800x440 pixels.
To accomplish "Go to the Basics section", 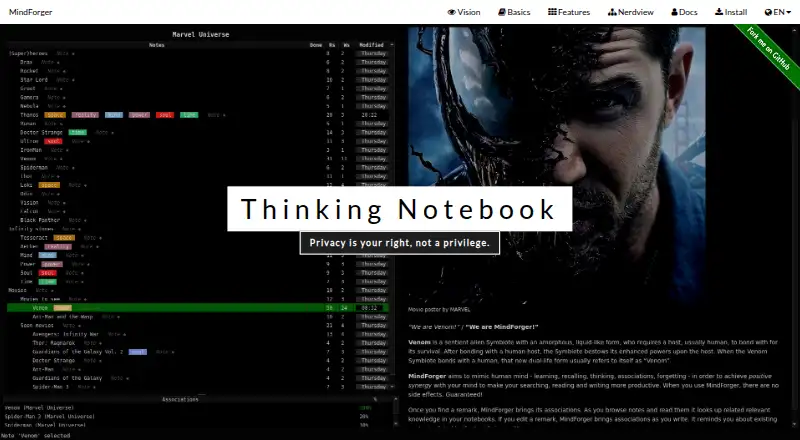I will (x=514, y=12).
